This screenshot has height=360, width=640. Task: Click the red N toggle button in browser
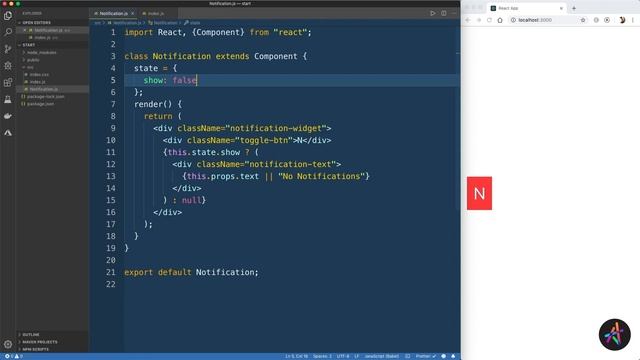pos(479,193)
